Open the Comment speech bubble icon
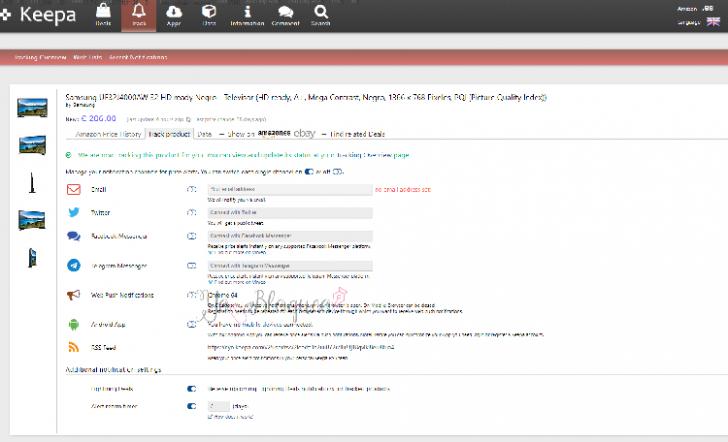Image resolution: width=728 pixels, height=442 pixels. pos(285,14)
